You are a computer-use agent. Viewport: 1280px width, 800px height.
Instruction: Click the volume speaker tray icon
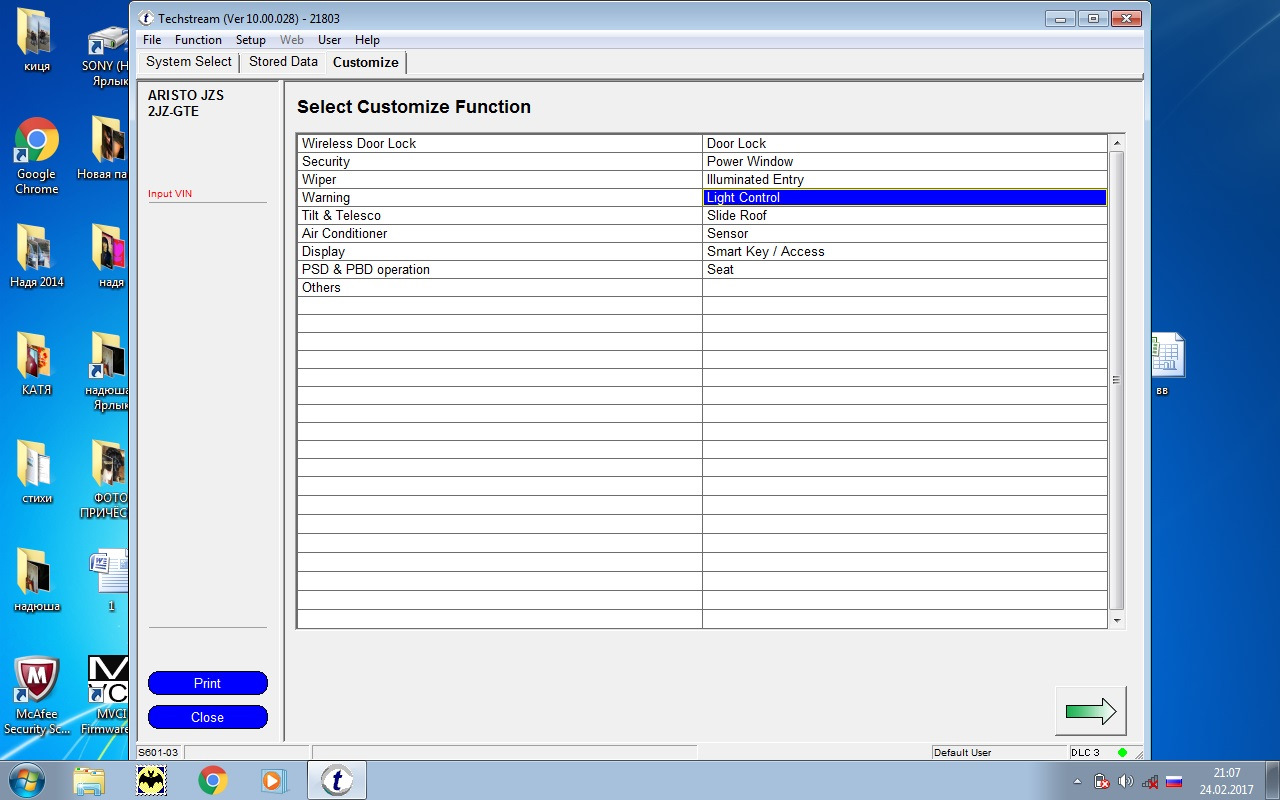[1125, 781]
